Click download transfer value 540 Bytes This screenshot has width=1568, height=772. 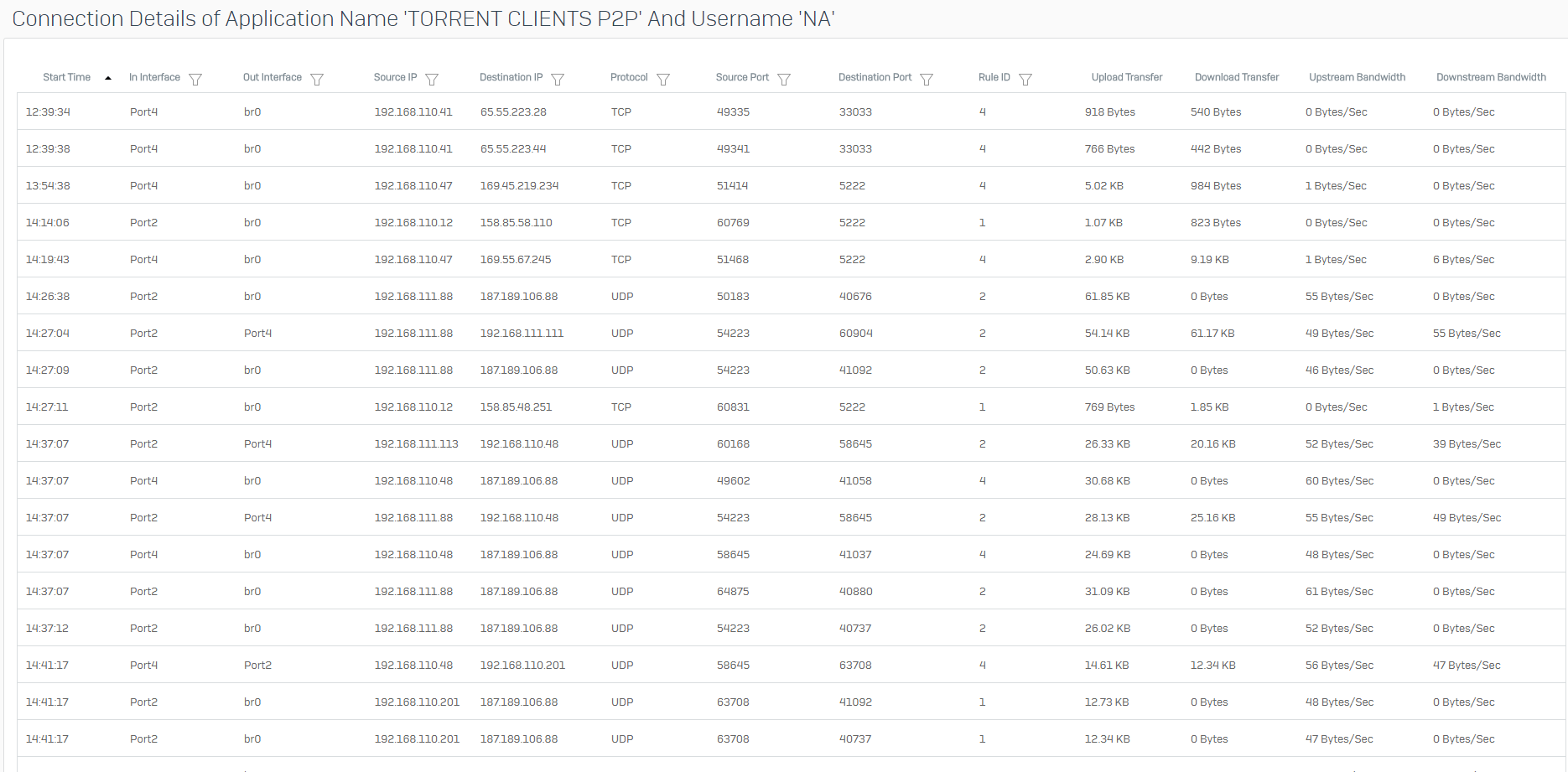(1216, 111)
